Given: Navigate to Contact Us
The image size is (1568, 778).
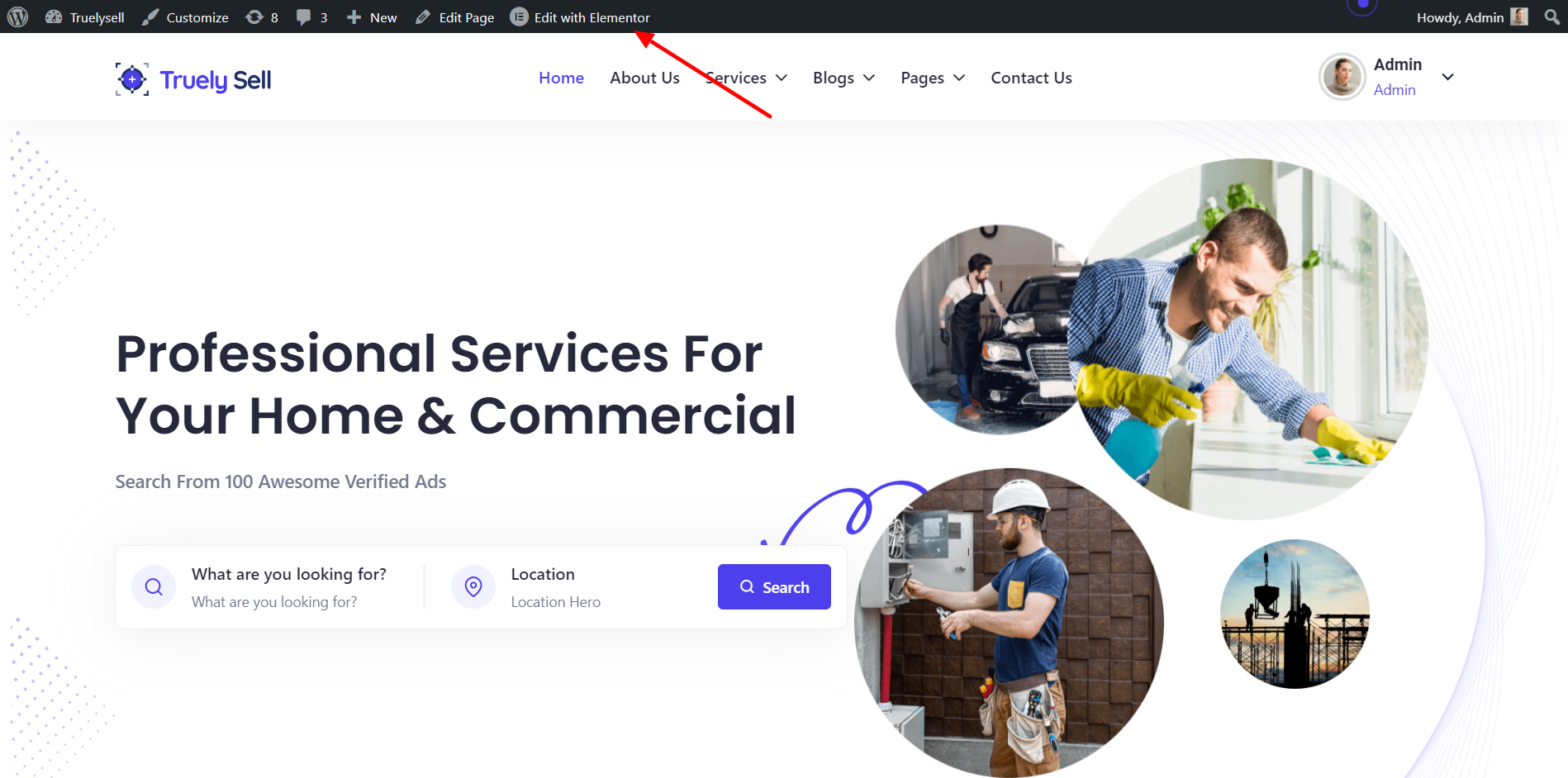Looking at the screenshot, I should [1031, 78].
